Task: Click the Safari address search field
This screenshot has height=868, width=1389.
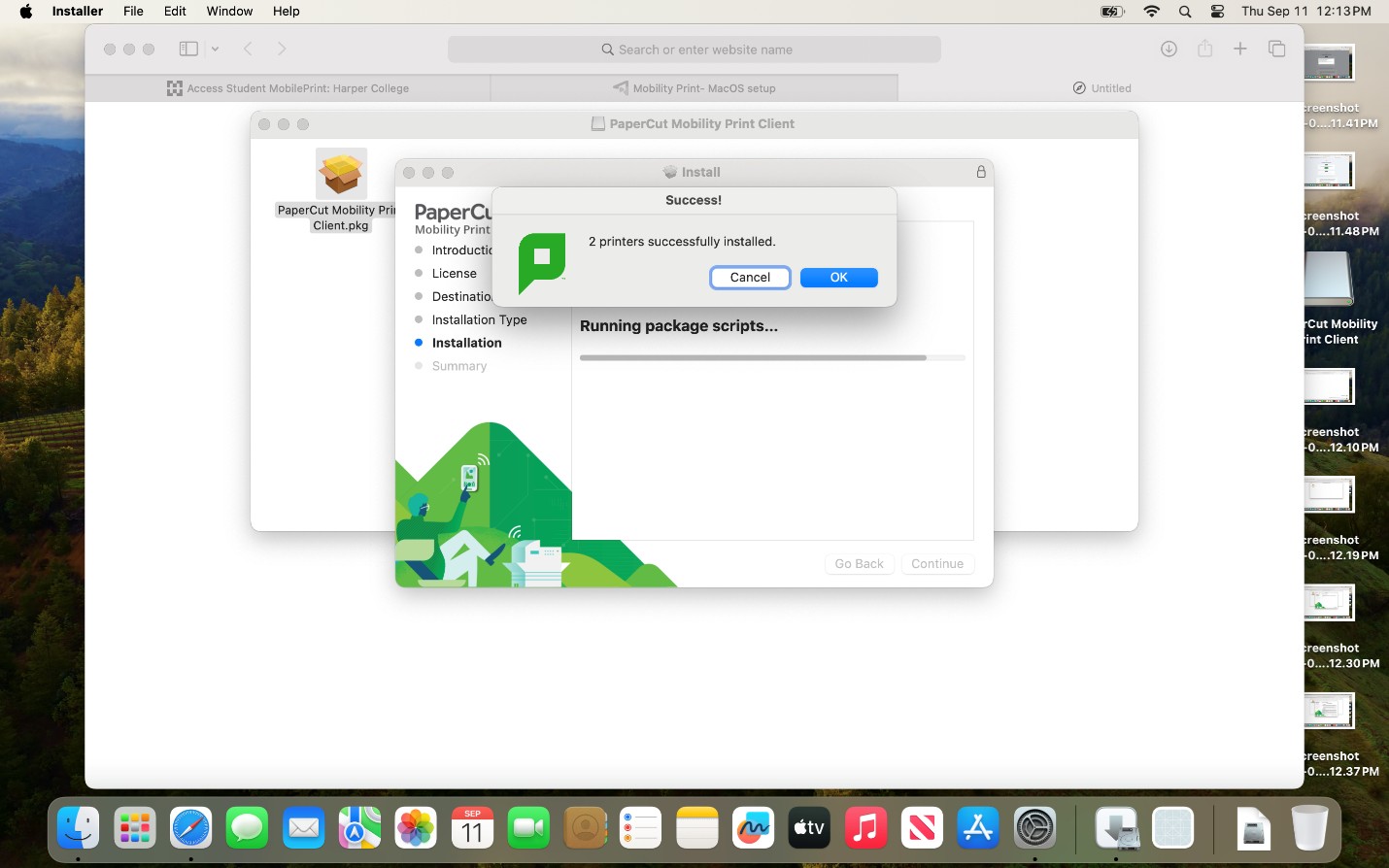Action: click(694, 50)
